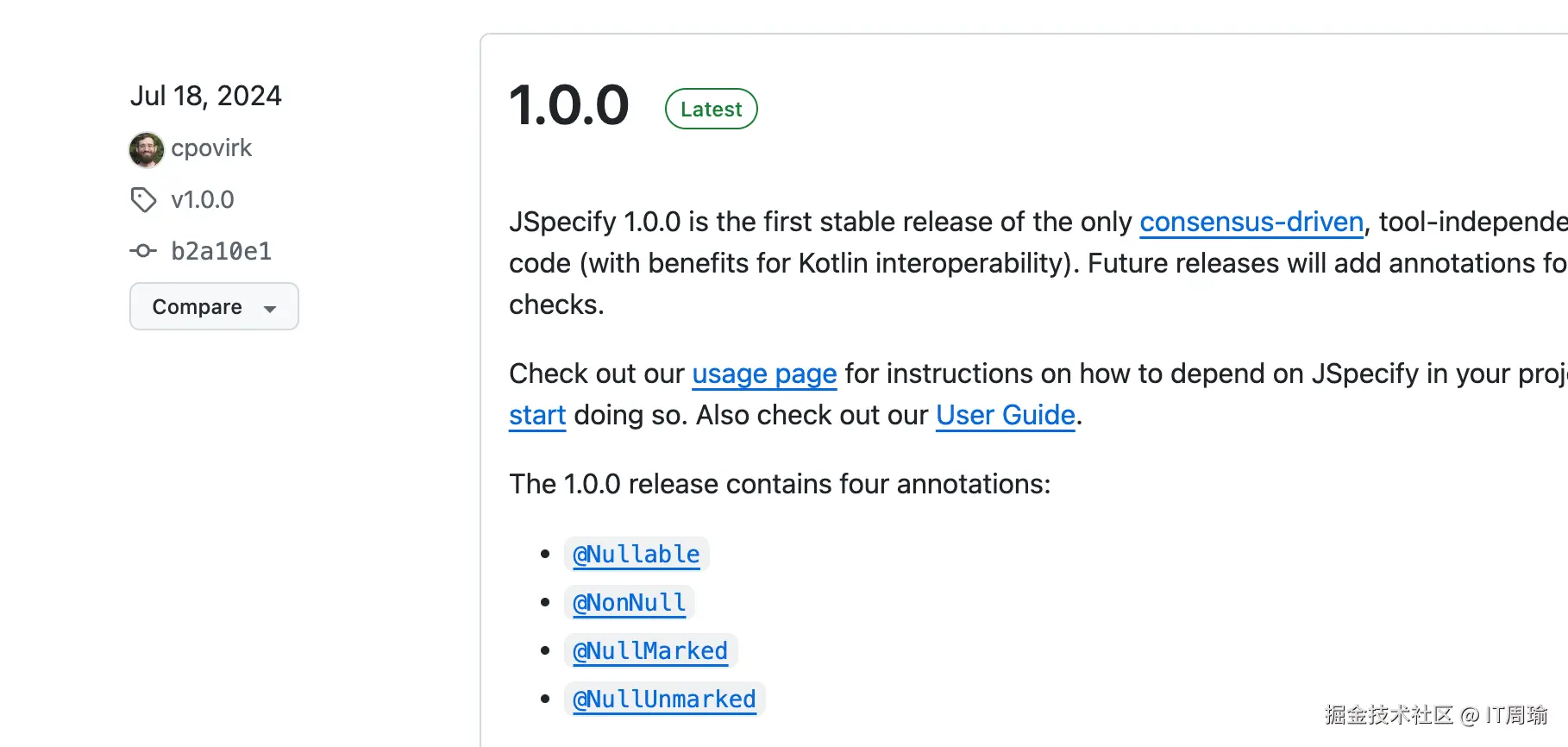The width and height of the screenshot is (1568, 747).
Task: Open the @NullUnmarked annotation link
Action: (664, 700)
